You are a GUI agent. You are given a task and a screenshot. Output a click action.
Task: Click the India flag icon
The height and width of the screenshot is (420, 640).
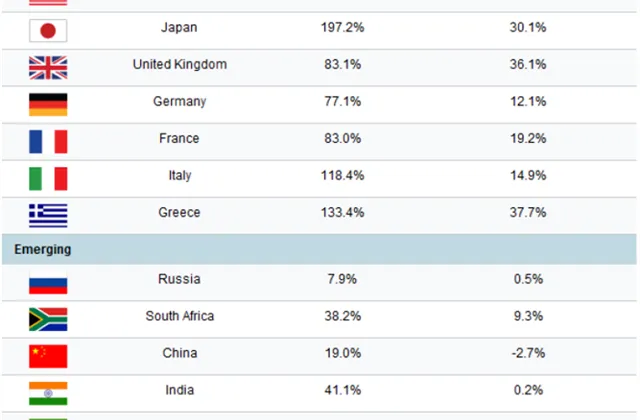click(48, 393)
